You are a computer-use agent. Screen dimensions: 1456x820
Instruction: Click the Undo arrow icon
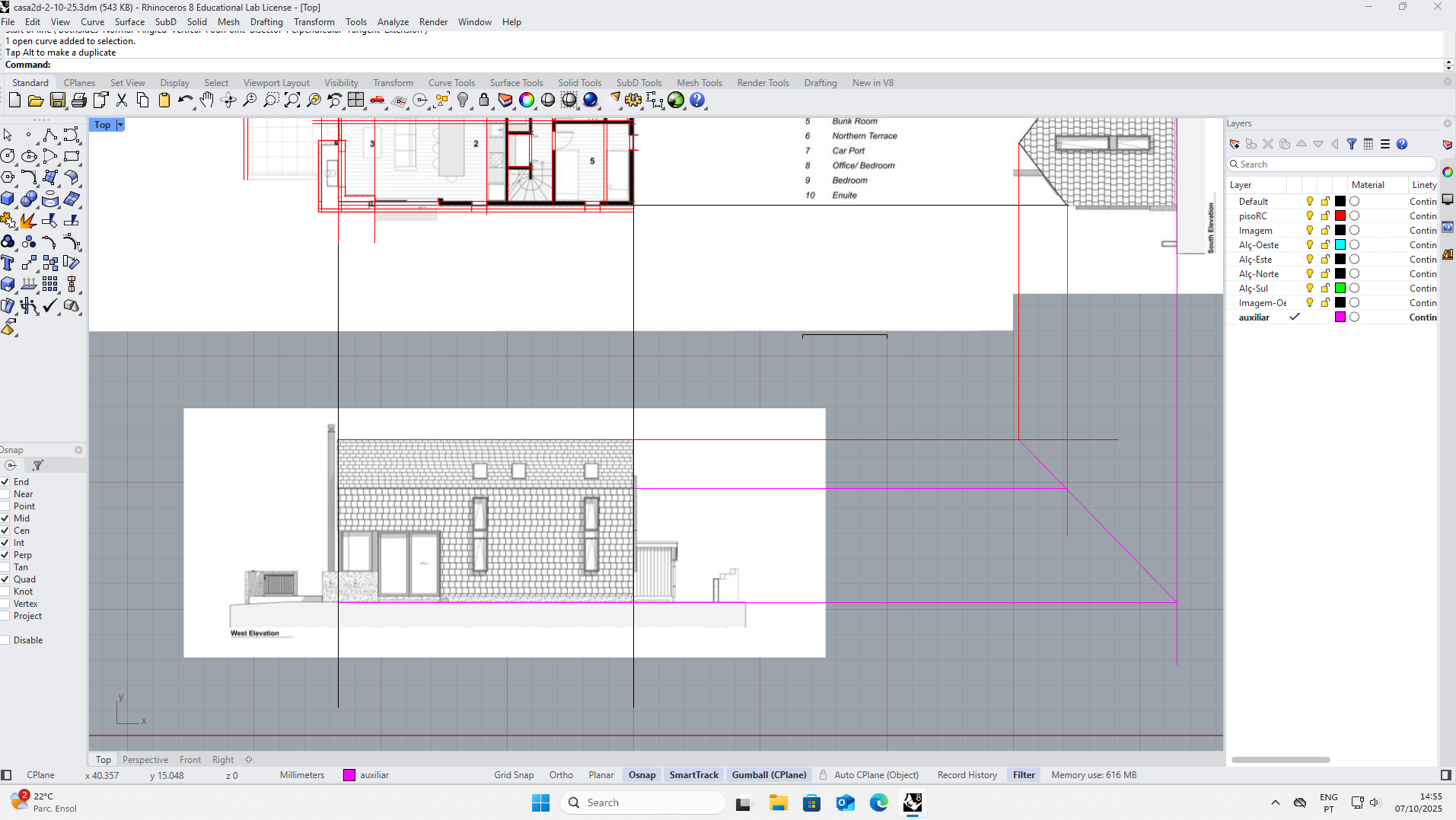[185, 101]
